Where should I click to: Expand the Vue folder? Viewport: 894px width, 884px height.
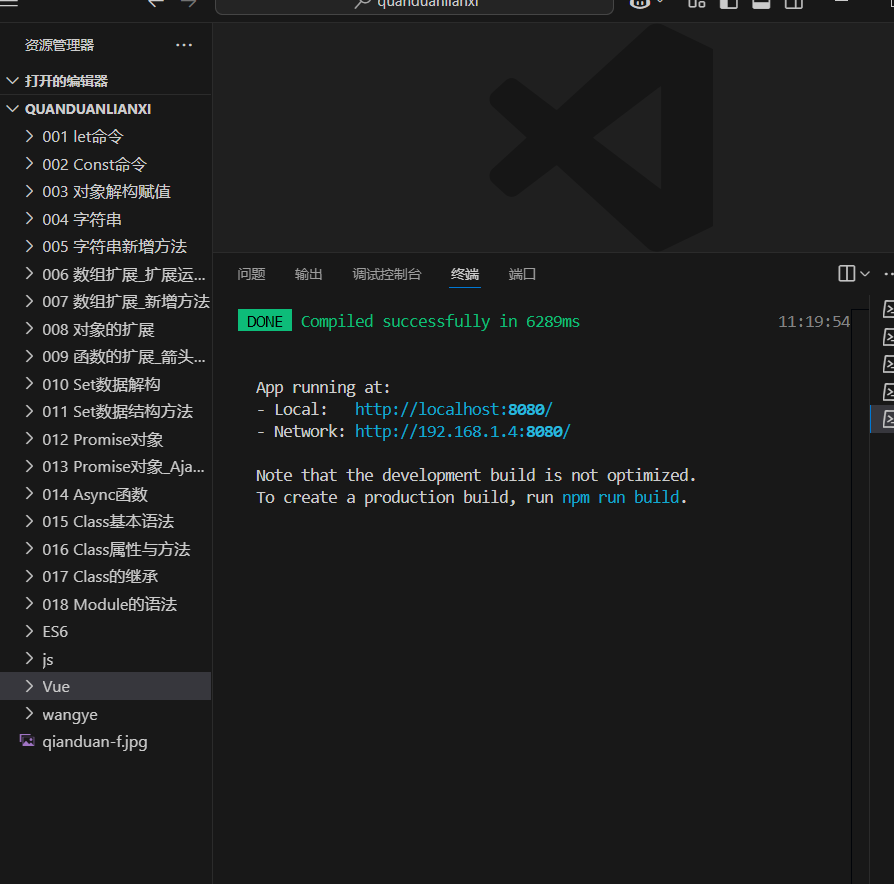tap(105, 686)
